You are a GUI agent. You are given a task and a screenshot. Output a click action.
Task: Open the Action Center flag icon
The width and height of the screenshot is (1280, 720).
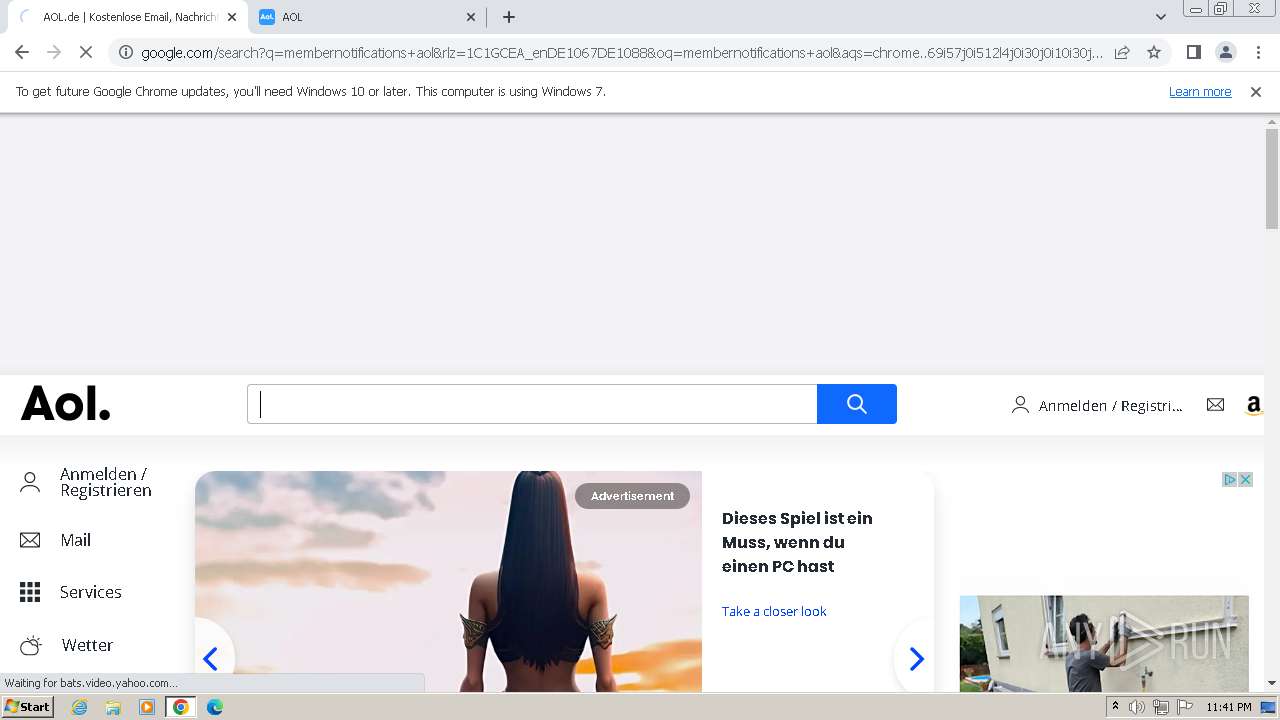[x=1184, y=707]
